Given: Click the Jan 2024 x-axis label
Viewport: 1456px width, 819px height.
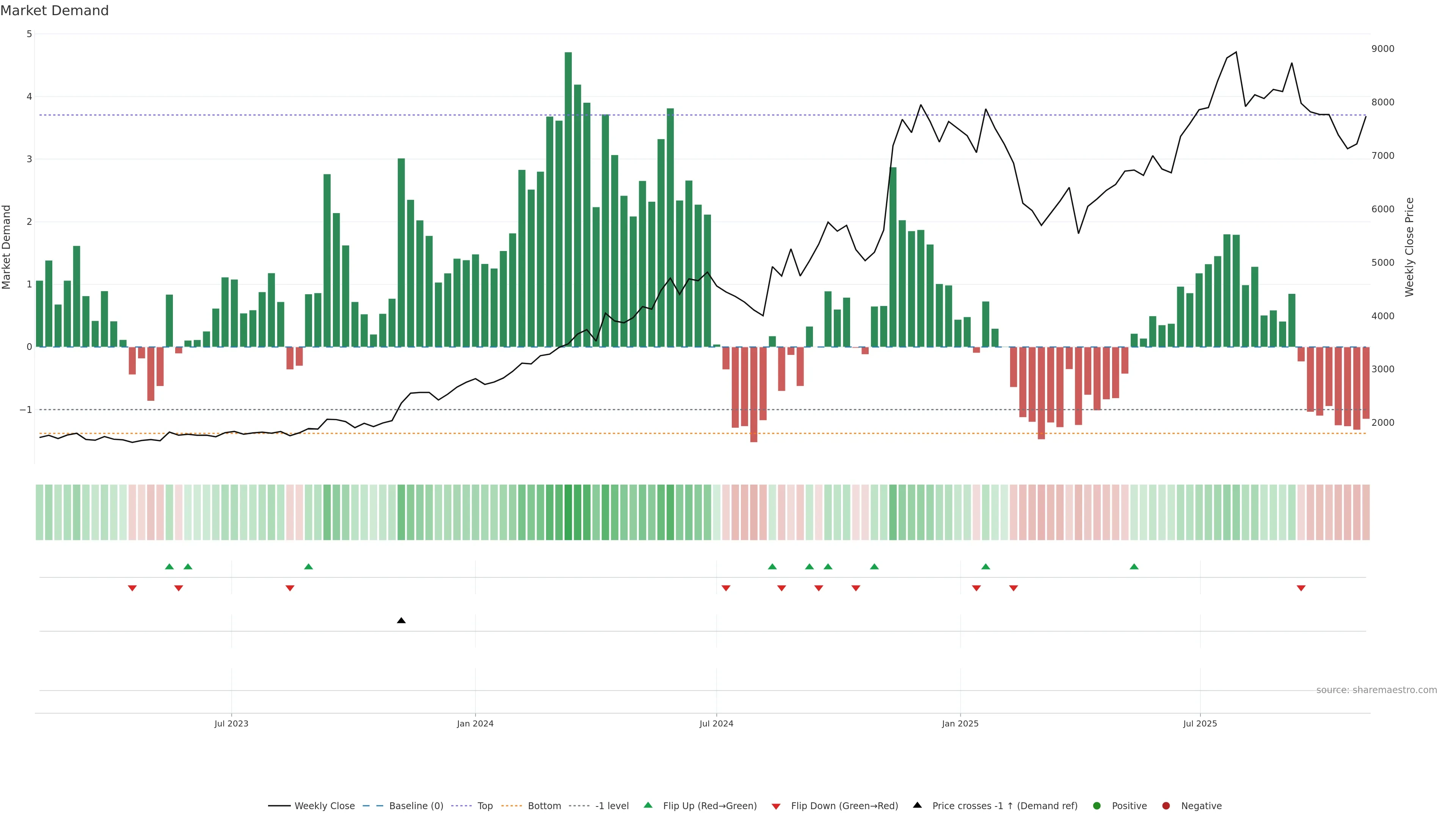Looking at the screenshot, I should tap(475, 723).
